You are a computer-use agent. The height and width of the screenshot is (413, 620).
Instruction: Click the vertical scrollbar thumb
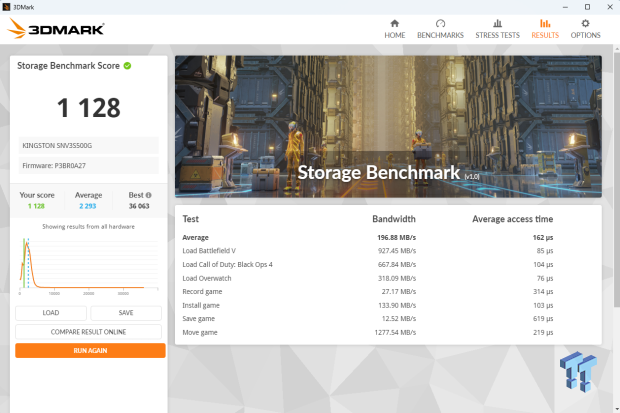pyautogui.click(x=617, y=179)
